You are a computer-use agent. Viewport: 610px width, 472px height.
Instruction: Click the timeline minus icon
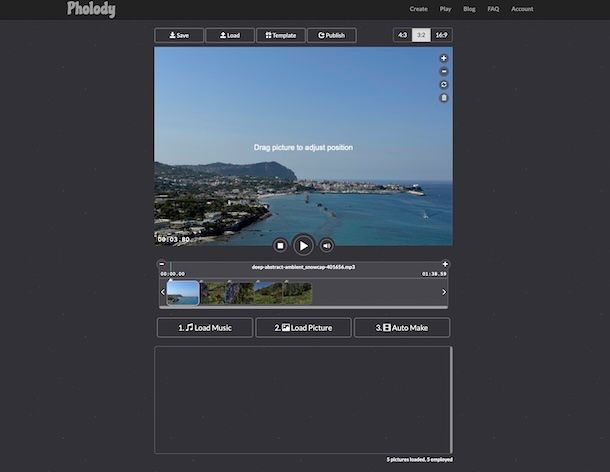coord(161,264)
